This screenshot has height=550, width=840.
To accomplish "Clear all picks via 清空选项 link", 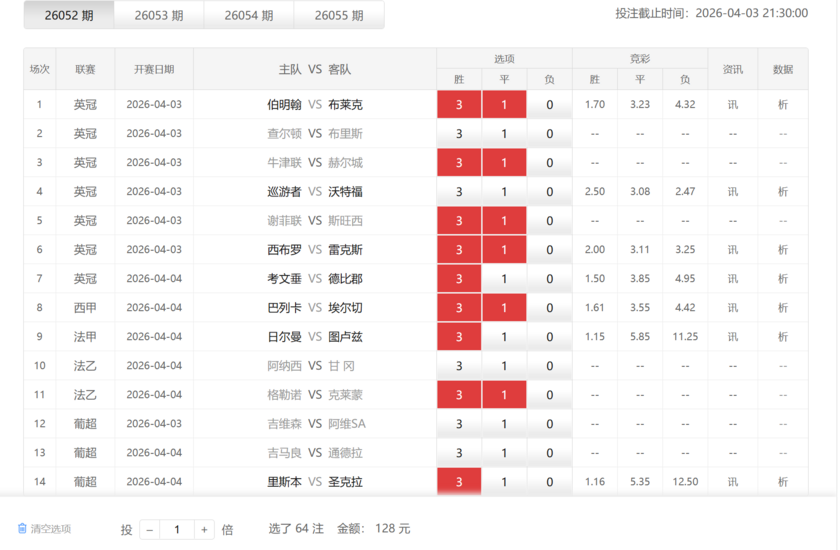I will pyautogui.click(x=51, y=529).
